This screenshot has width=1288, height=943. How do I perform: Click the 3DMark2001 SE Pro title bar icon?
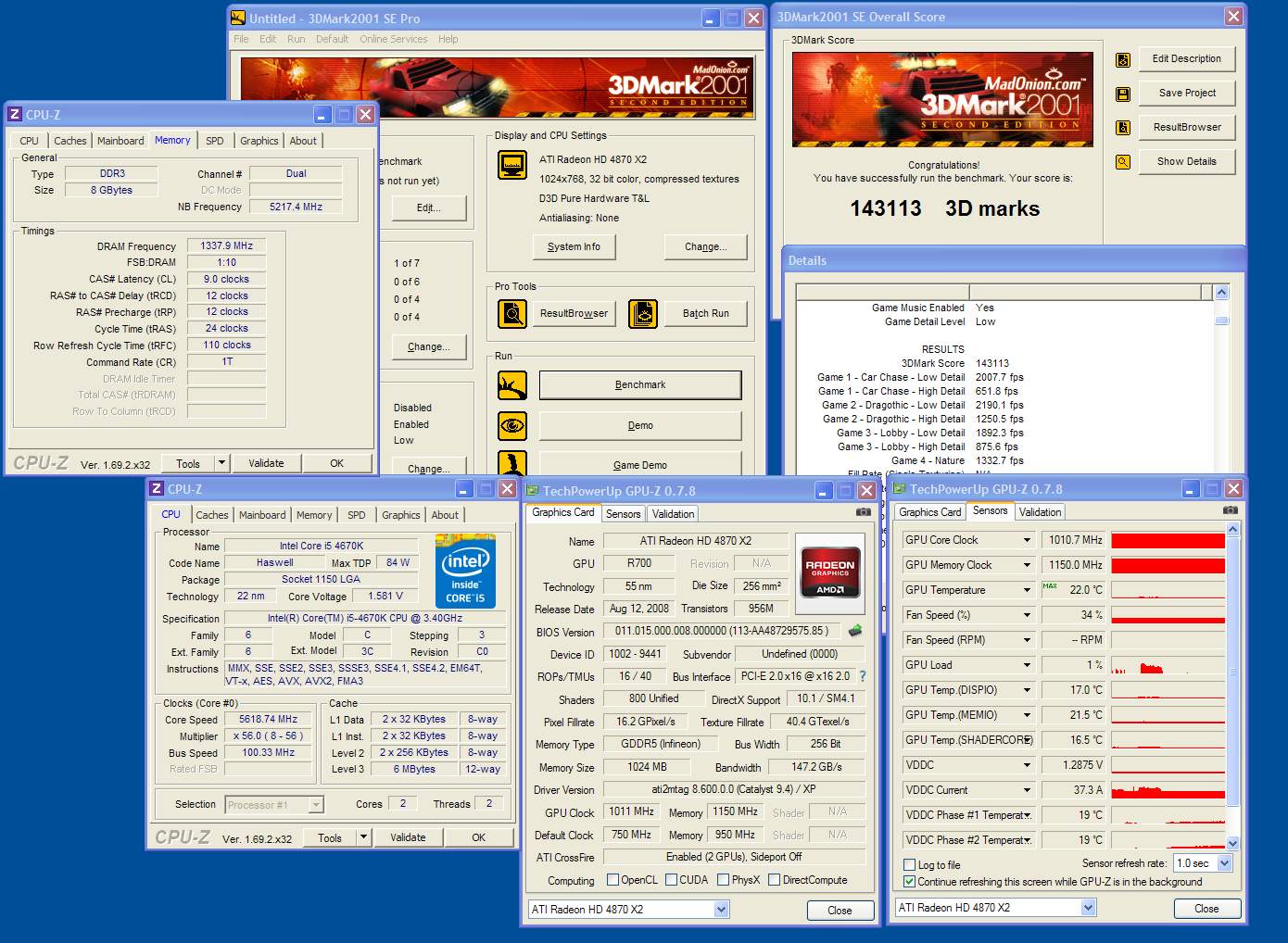point(238,18)
